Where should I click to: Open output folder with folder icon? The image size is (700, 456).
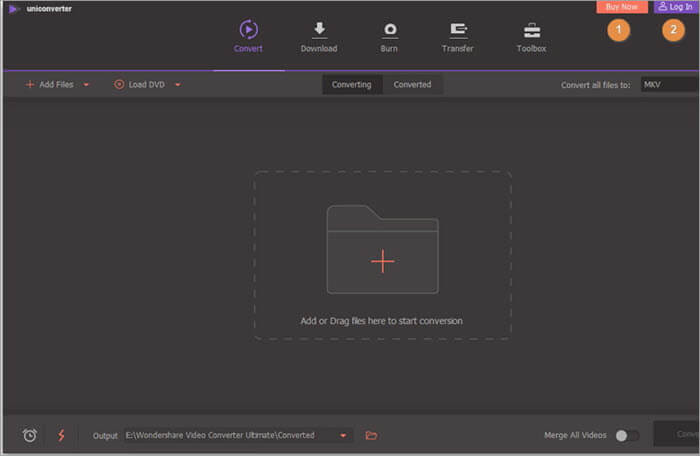[x=371, y=435]
